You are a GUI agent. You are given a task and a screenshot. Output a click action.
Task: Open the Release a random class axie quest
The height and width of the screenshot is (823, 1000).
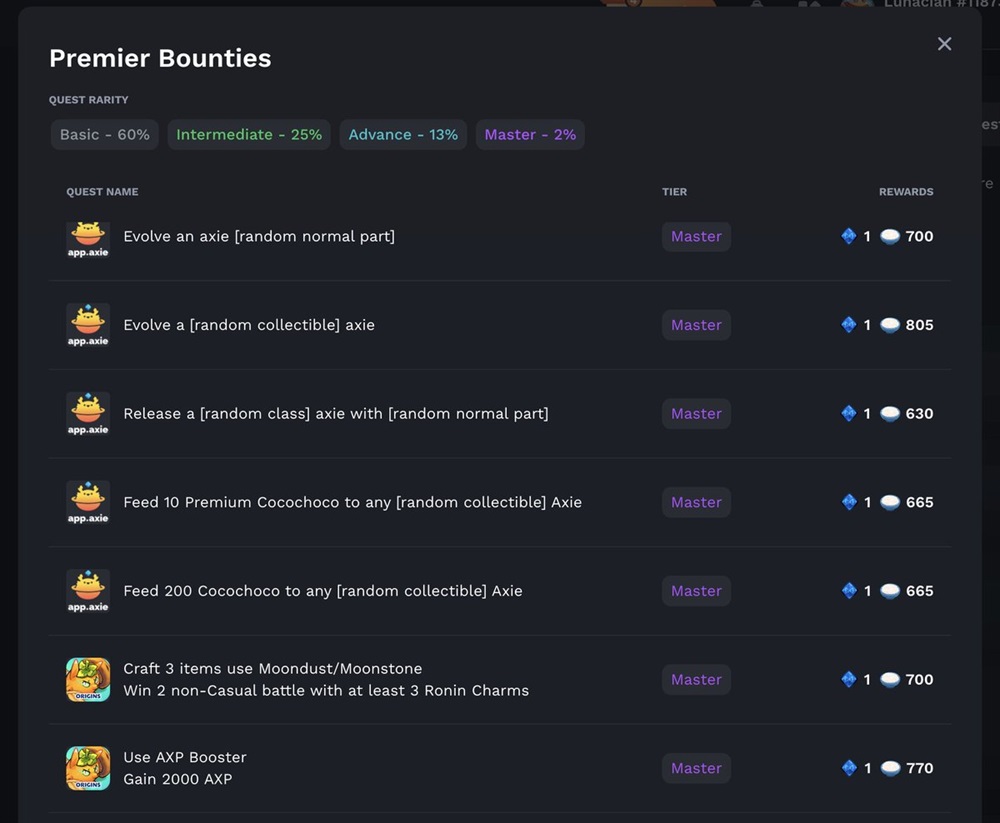(335, 414)
